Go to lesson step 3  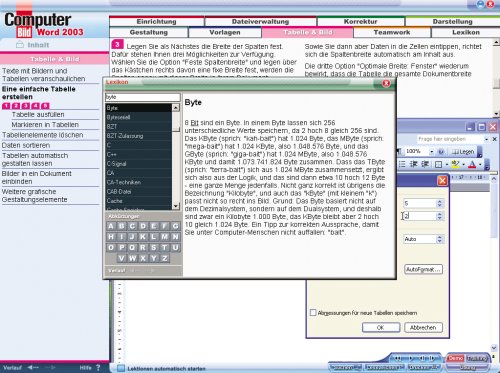pyautogui.click(x=26, y=106)
